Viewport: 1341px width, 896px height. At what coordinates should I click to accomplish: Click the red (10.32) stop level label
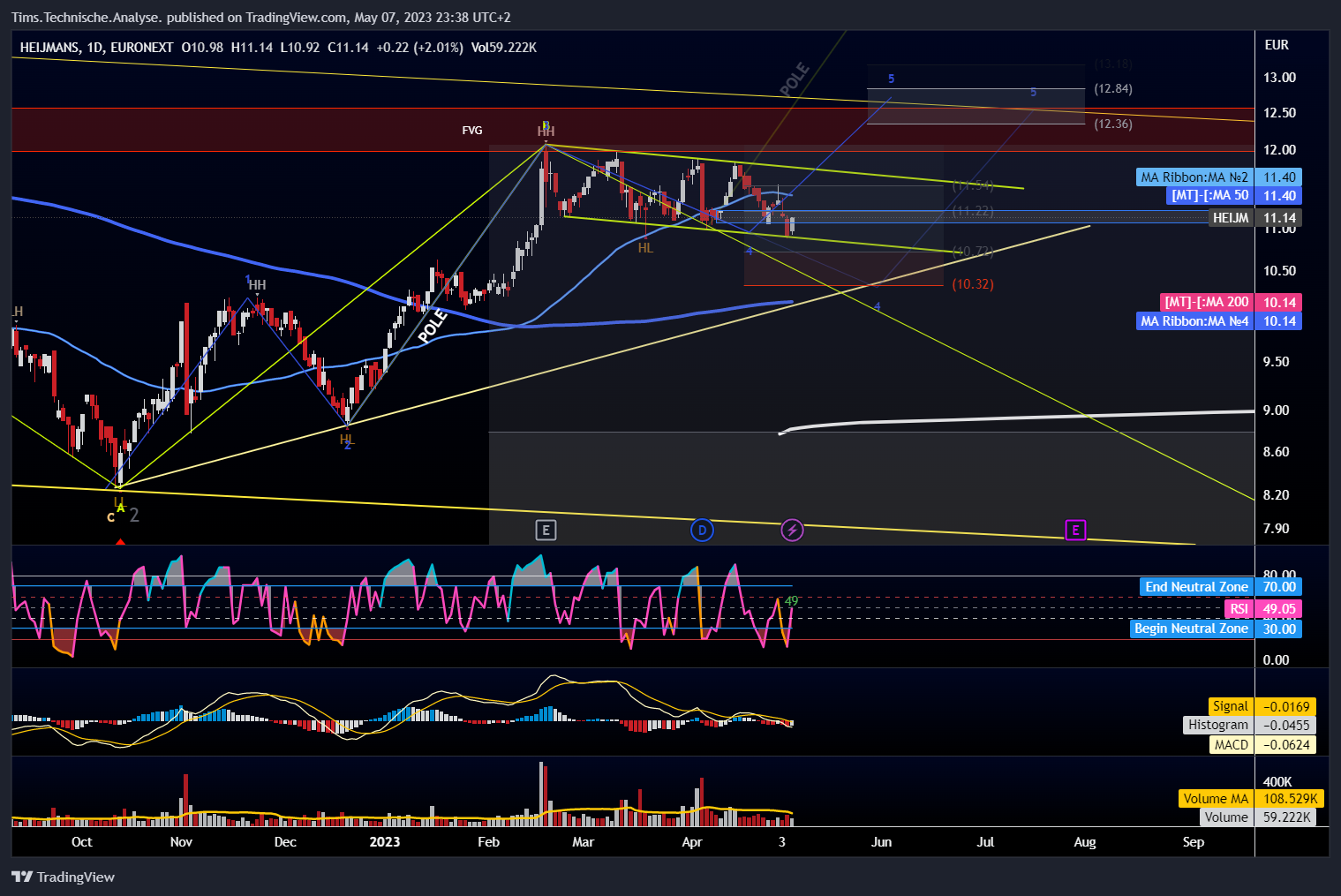point(972,284)
